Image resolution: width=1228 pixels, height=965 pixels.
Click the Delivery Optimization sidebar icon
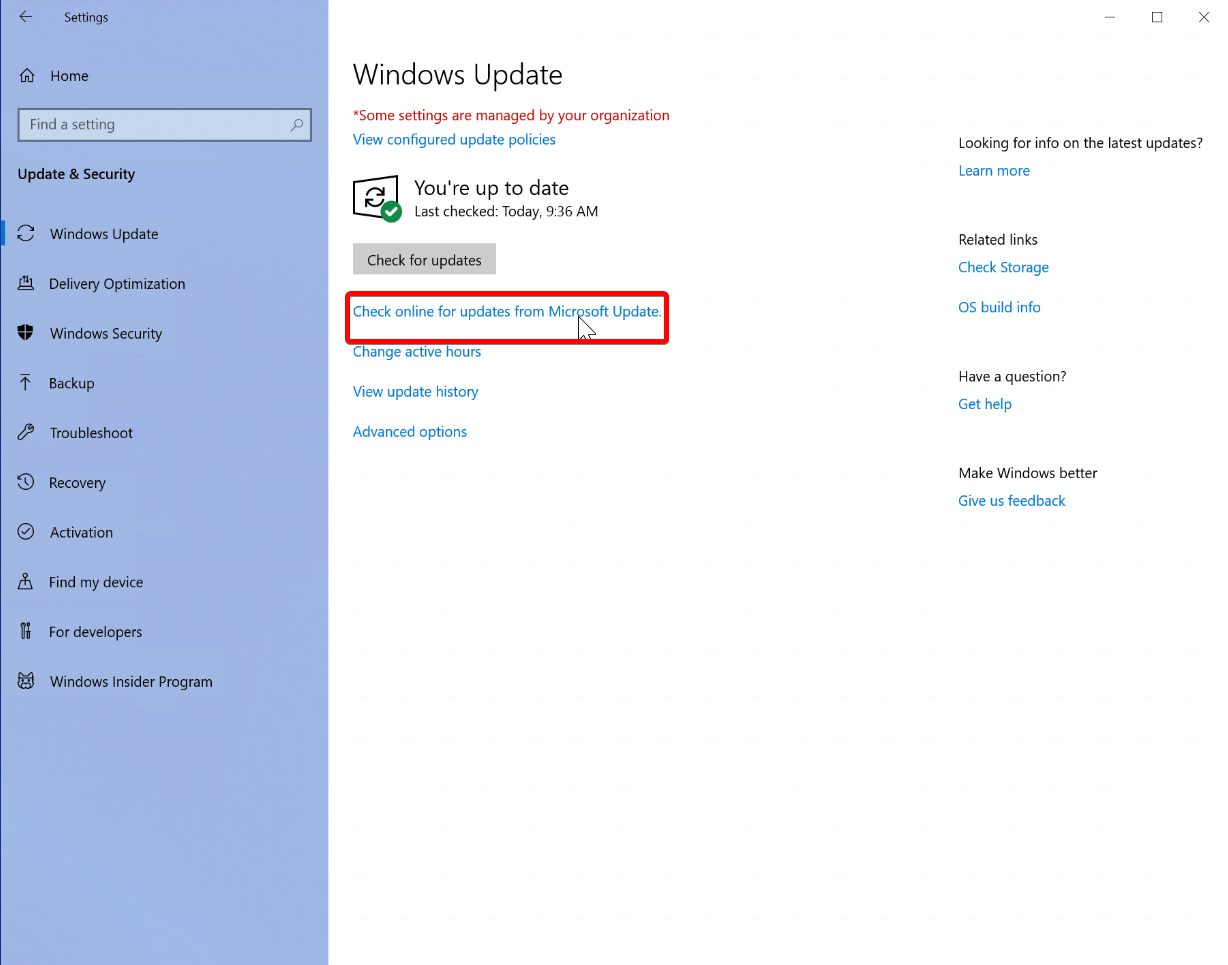tap(26, 284)
